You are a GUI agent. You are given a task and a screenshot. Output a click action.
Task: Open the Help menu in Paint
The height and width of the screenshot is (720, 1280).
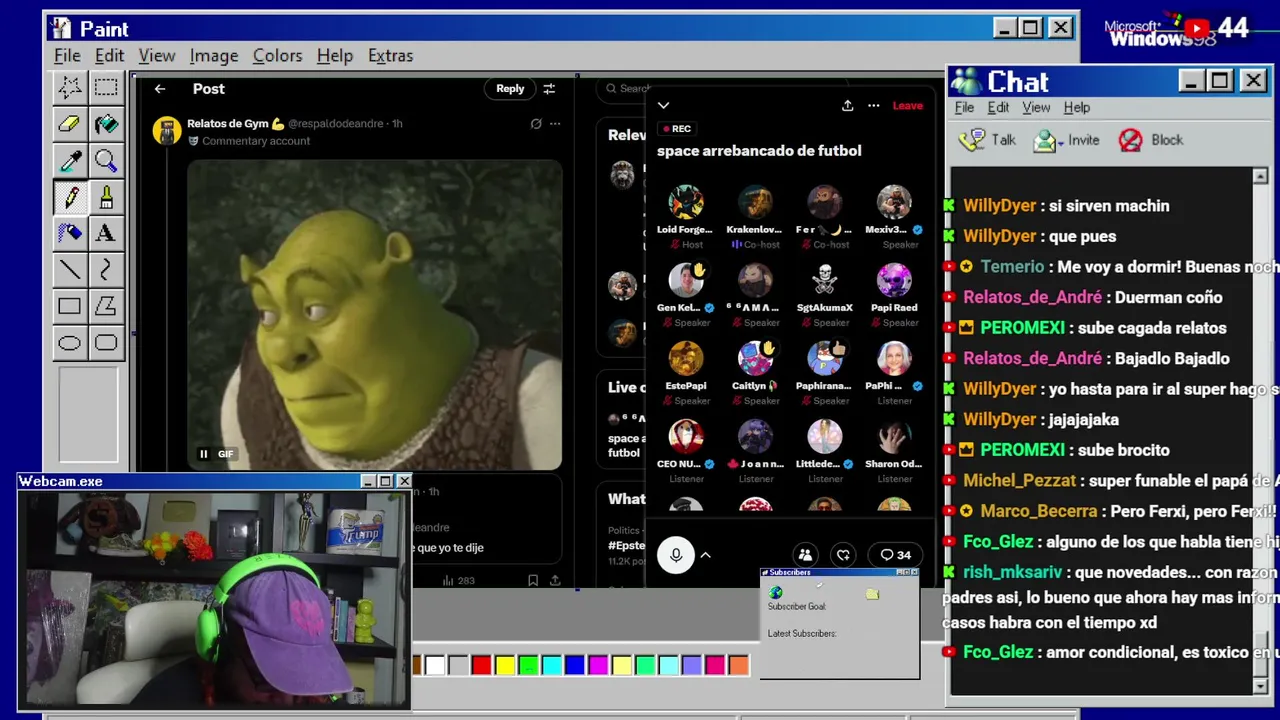[x=335, y=56]
